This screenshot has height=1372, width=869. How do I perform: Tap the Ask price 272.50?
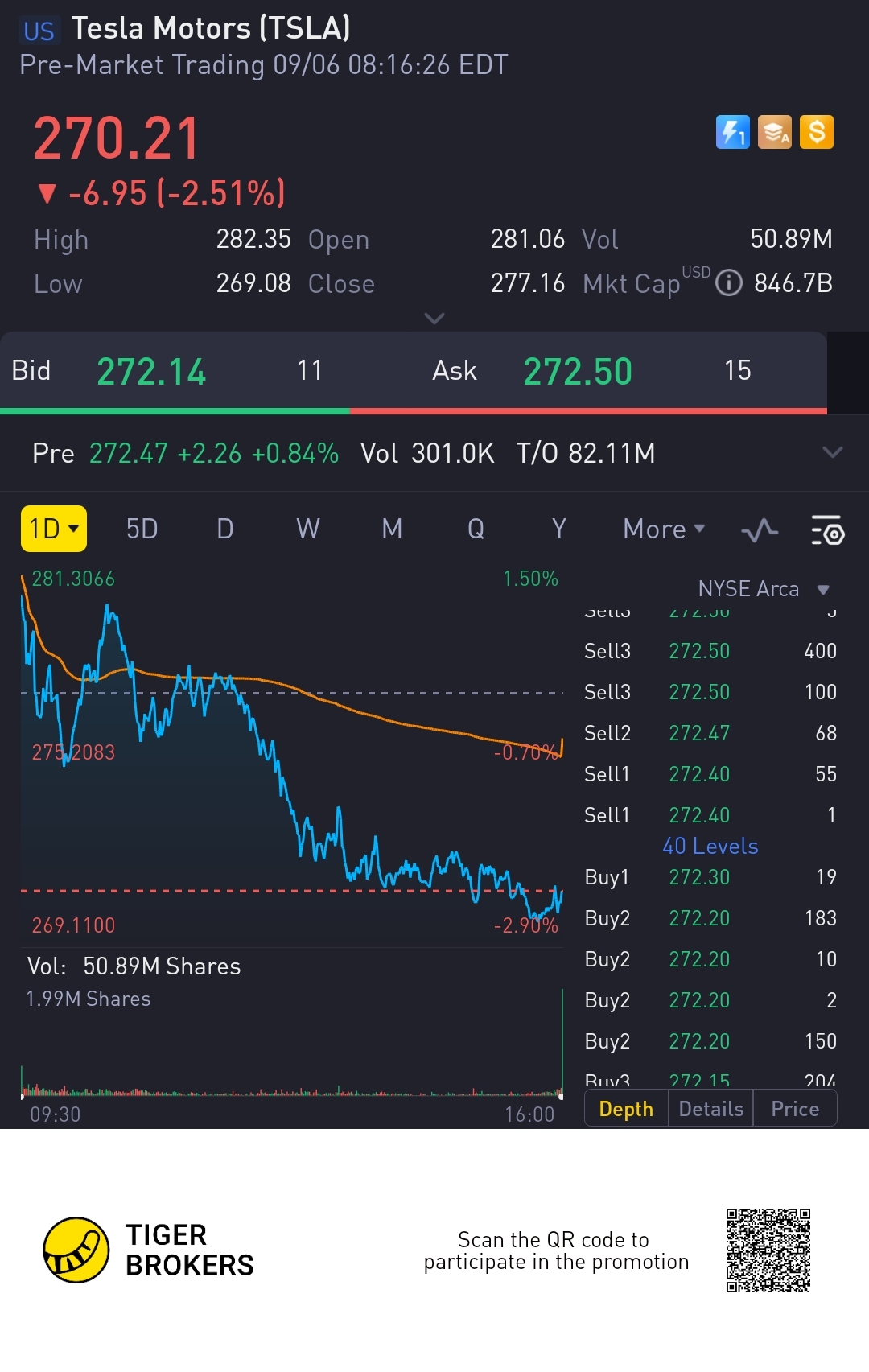(578, 372)
